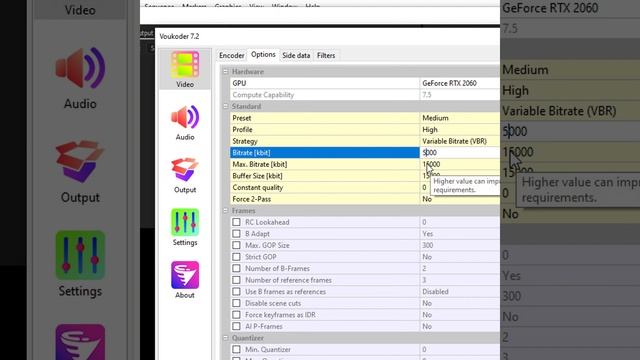The image size is (640, 360).
Task: Check Use B frames as references
Action: tap(236, 291)
